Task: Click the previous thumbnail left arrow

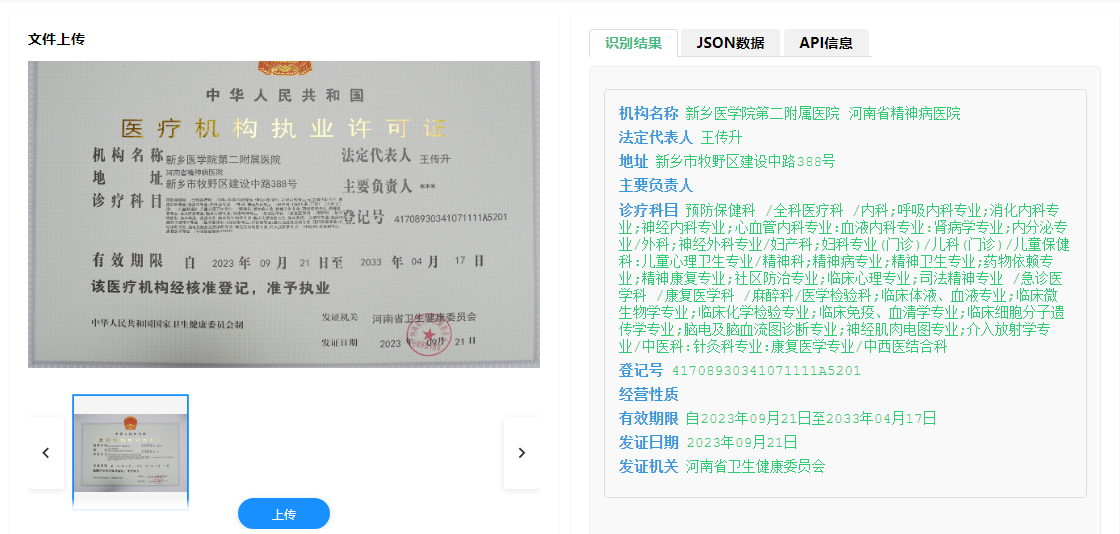Action: coord(46,453)
